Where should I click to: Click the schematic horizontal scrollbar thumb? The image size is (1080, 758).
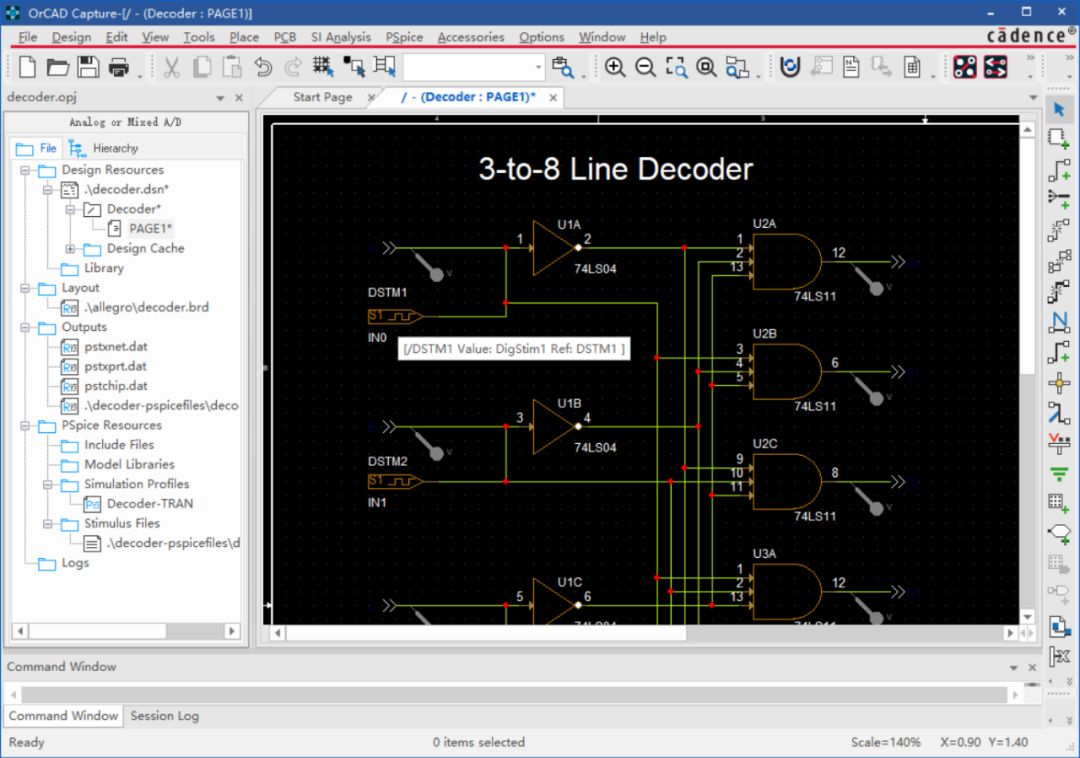(486, 633)
